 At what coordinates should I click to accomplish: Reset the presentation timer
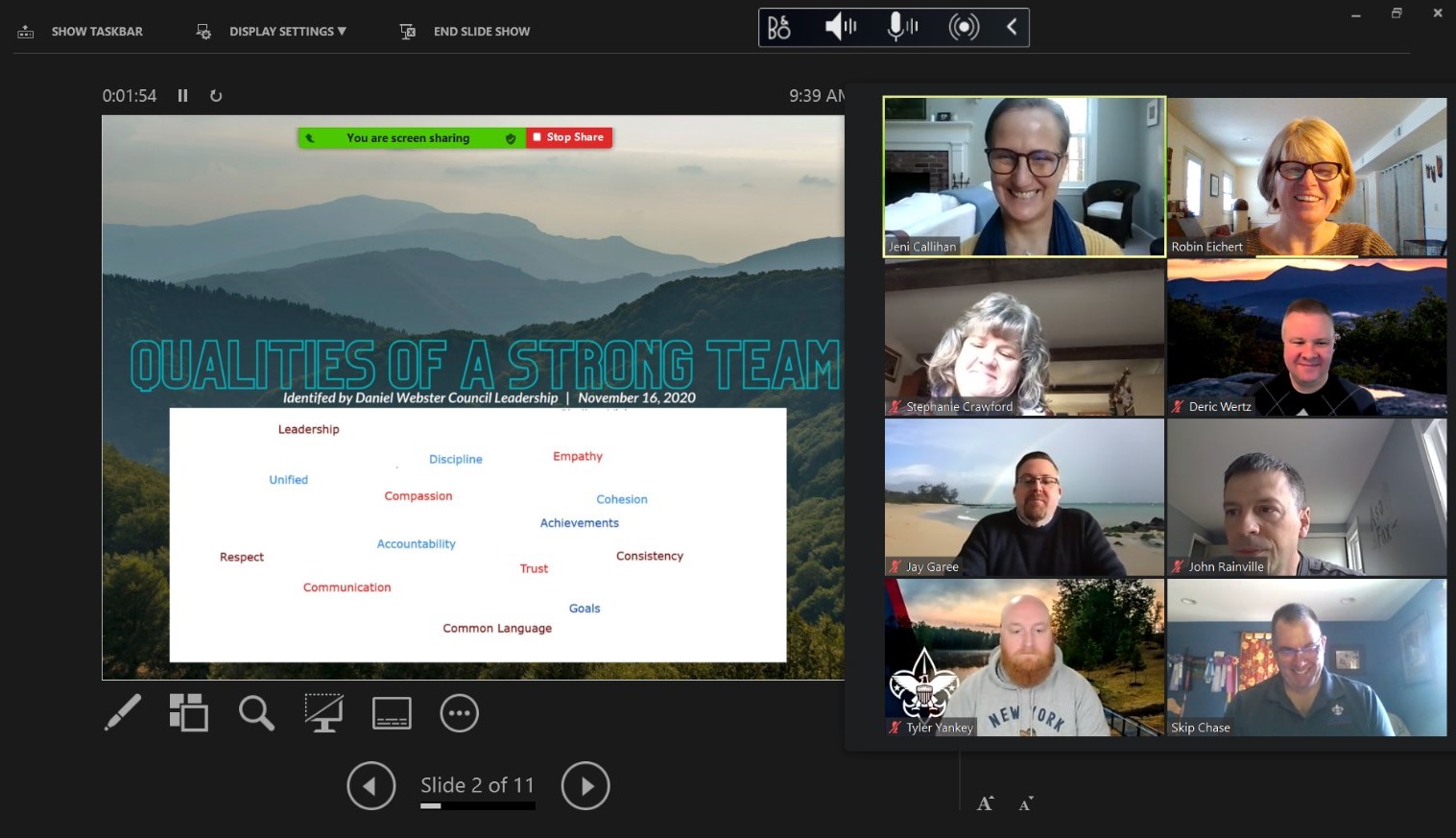[x=216, y=96]
